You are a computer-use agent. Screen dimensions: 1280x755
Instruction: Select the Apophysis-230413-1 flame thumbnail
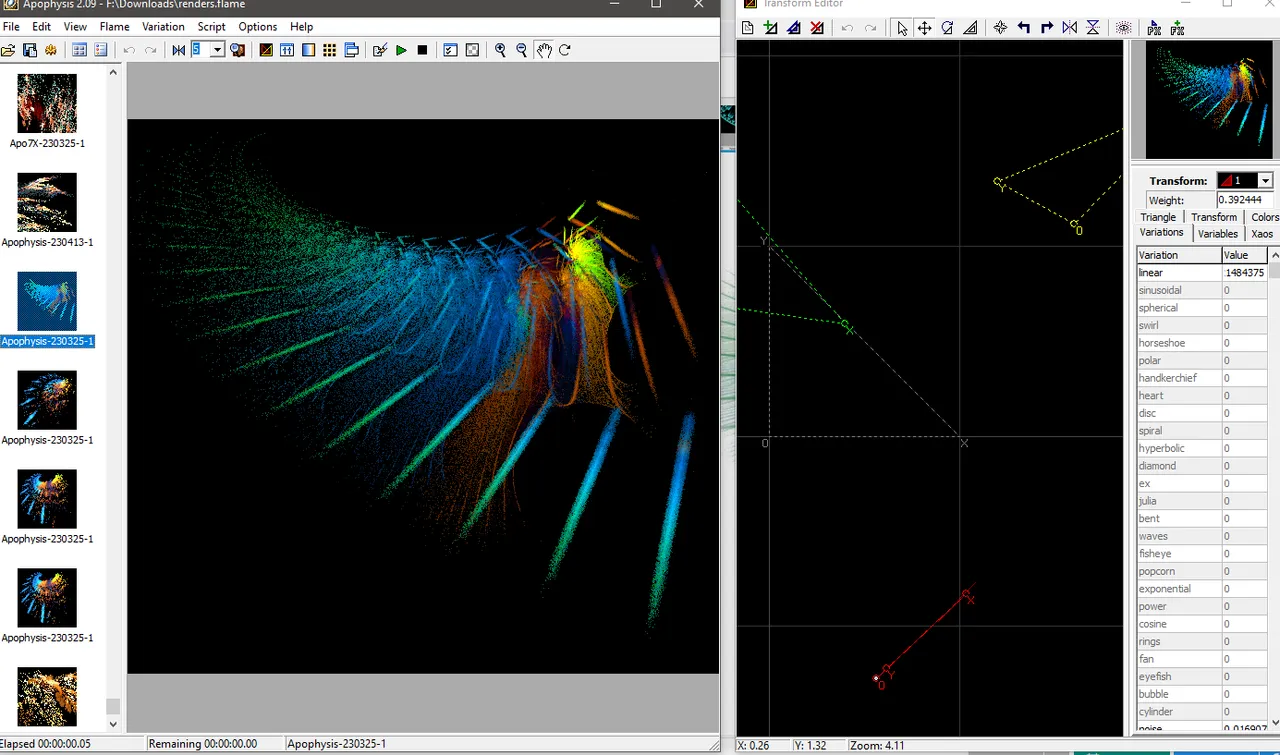[47, 202]
